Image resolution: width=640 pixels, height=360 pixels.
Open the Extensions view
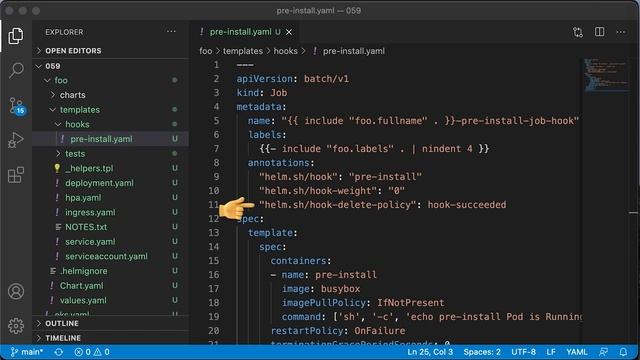tap(16, 175)
